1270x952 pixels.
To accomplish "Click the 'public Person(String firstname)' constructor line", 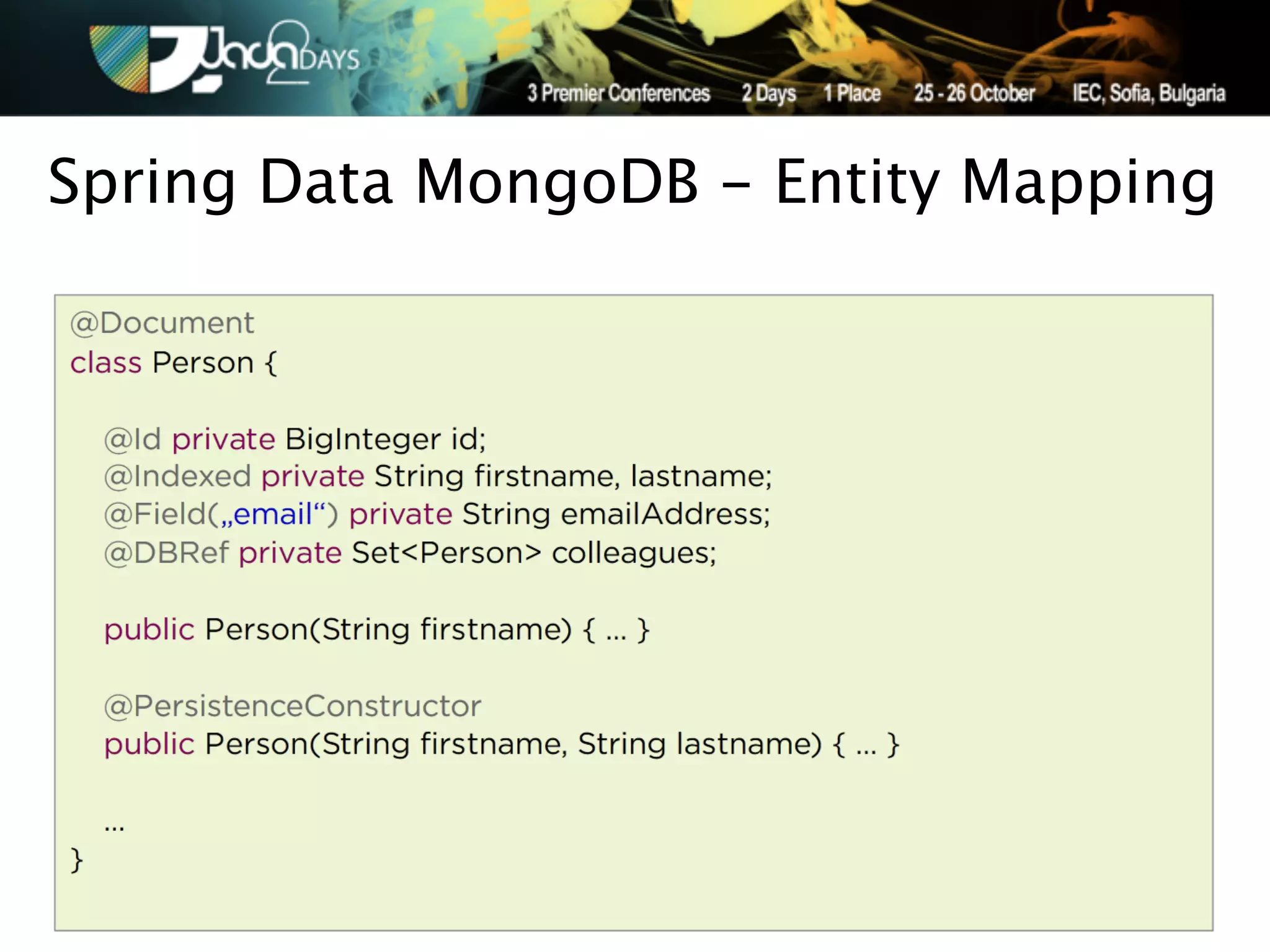I will 377,630.
